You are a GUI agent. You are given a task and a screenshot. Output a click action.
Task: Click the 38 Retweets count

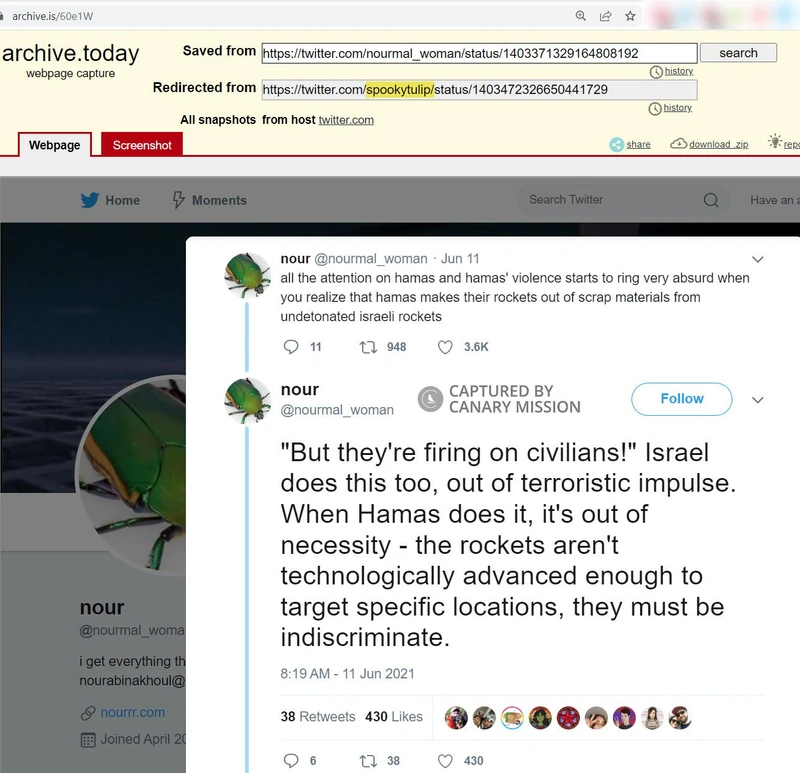pyautogui.click(x=317, y=716)
